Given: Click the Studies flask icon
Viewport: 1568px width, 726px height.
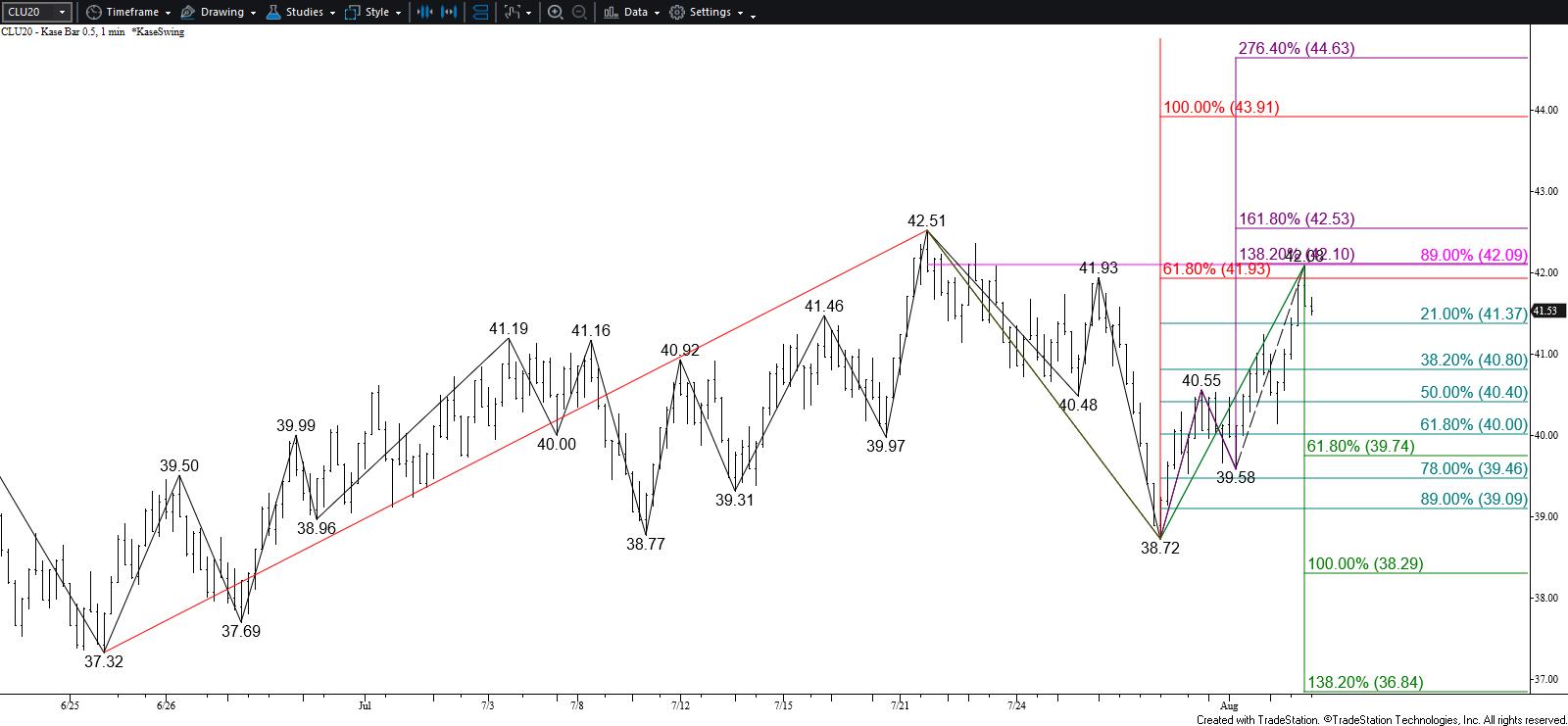Looking at the screenshot, I should pos(271,12).
